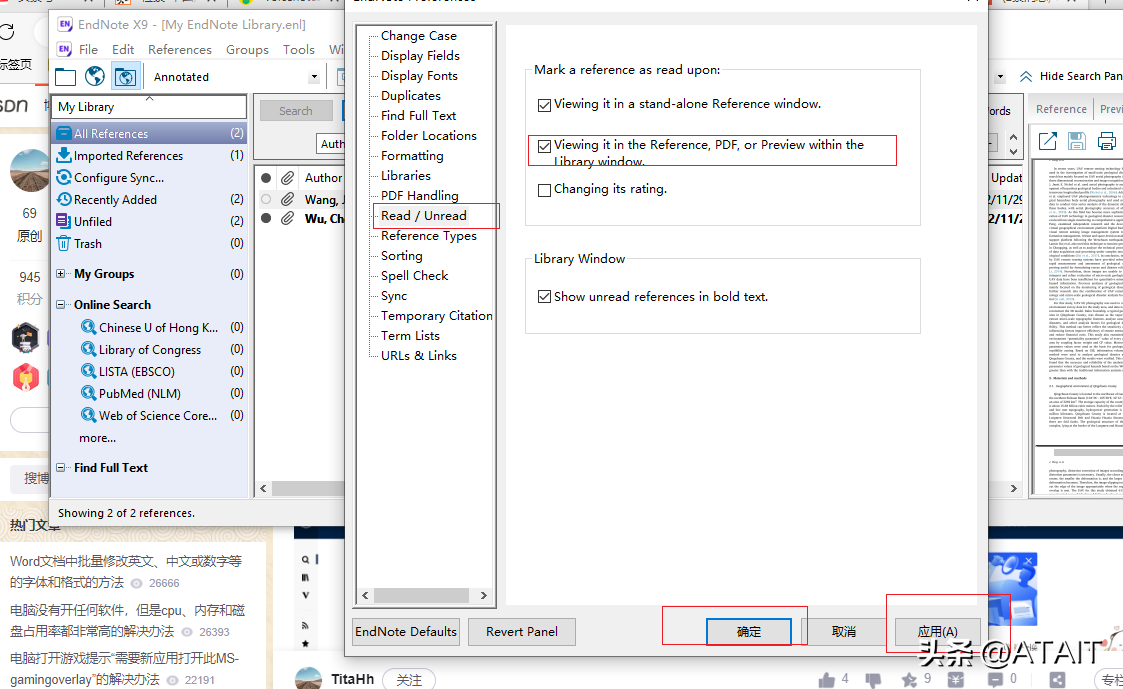Click left scroll arrow below reference list

coord(264,488)
